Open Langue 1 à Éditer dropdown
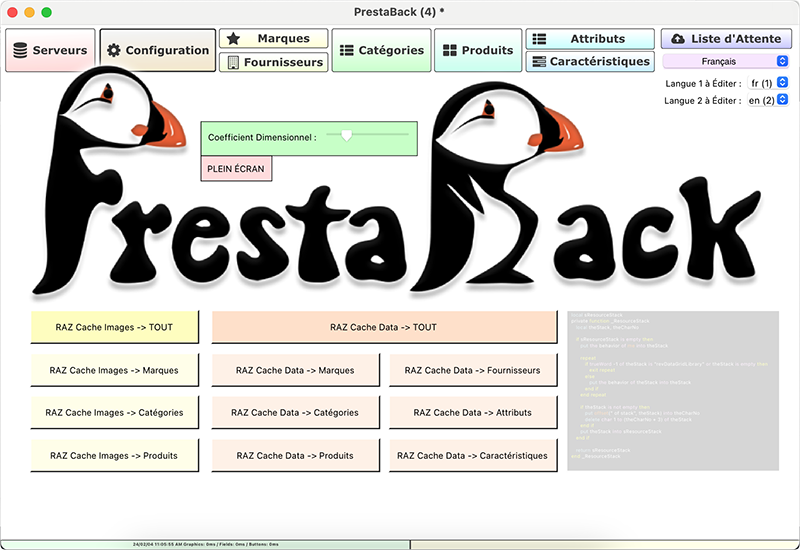Screen dimensions: 800x550 pyautogui.click(x=768, y=83)
